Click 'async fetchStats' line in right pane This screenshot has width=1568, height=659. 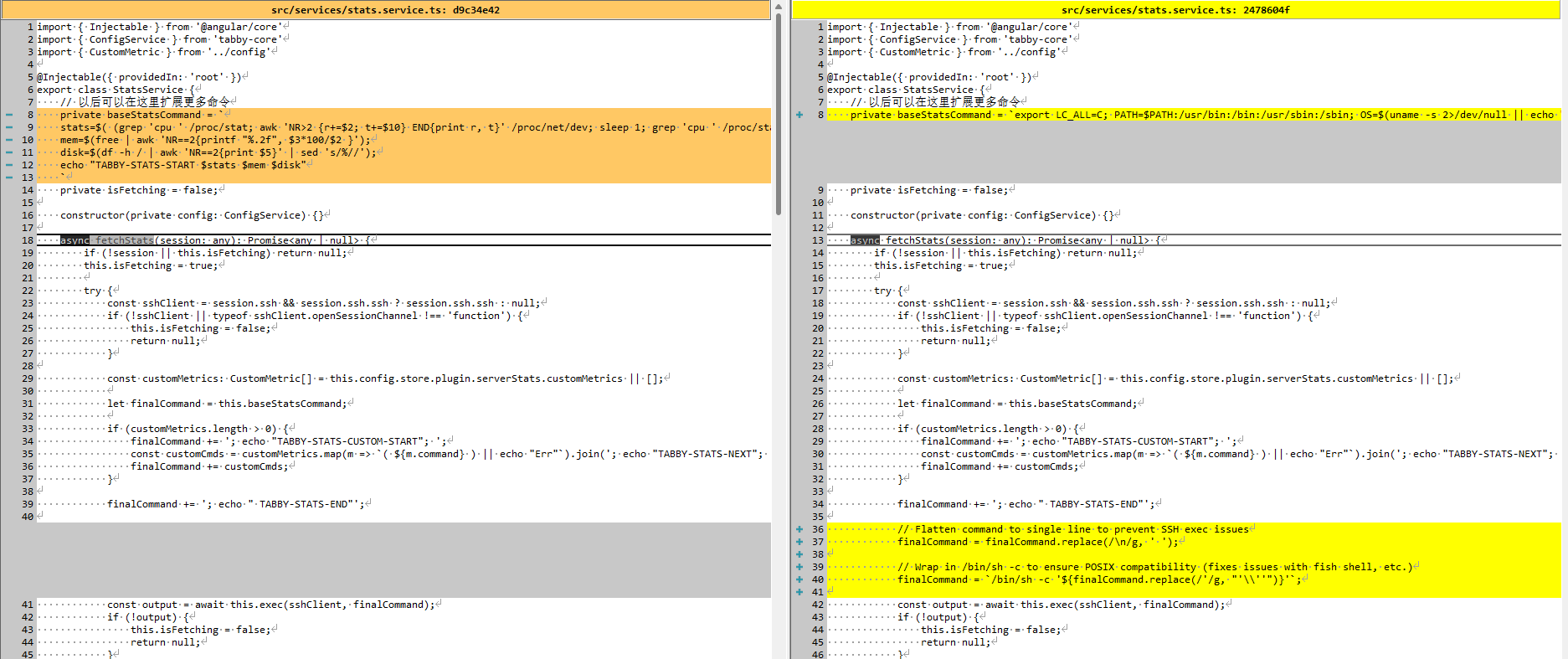pyautogui.click(x=1194, y=240)
